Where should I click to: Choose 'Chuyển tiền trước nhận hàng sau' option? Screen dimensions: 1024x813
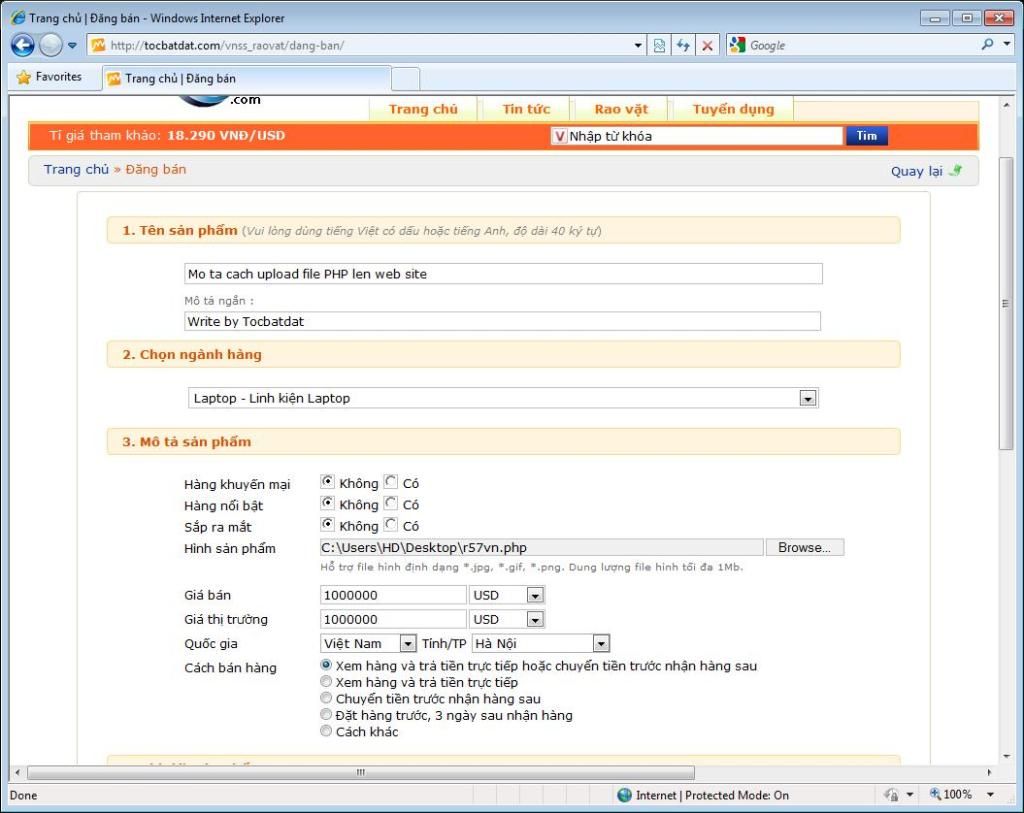(326, 698)
